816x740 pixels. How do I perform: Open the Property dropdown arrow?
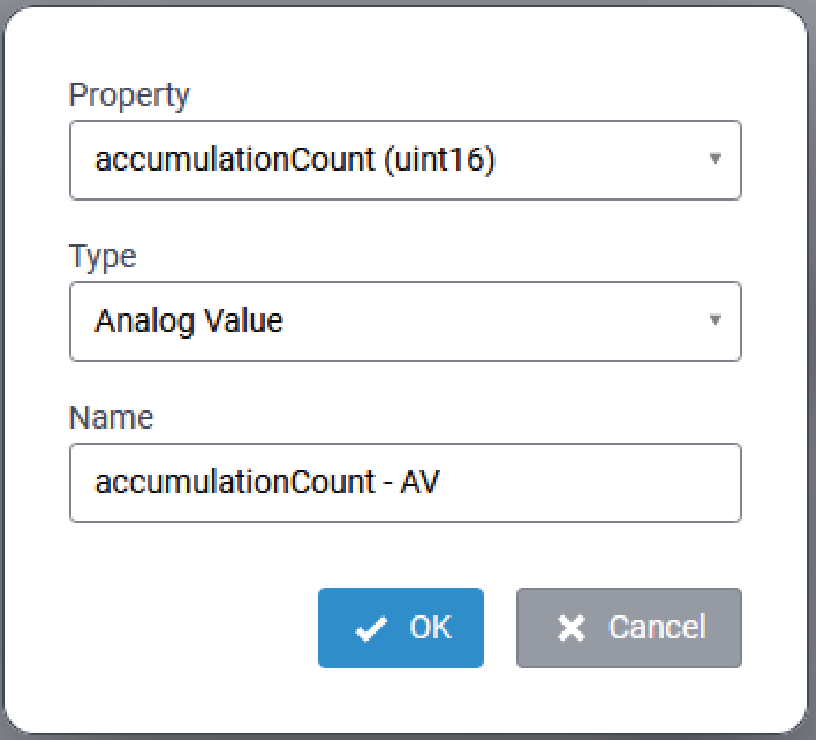tap(714, 160)
